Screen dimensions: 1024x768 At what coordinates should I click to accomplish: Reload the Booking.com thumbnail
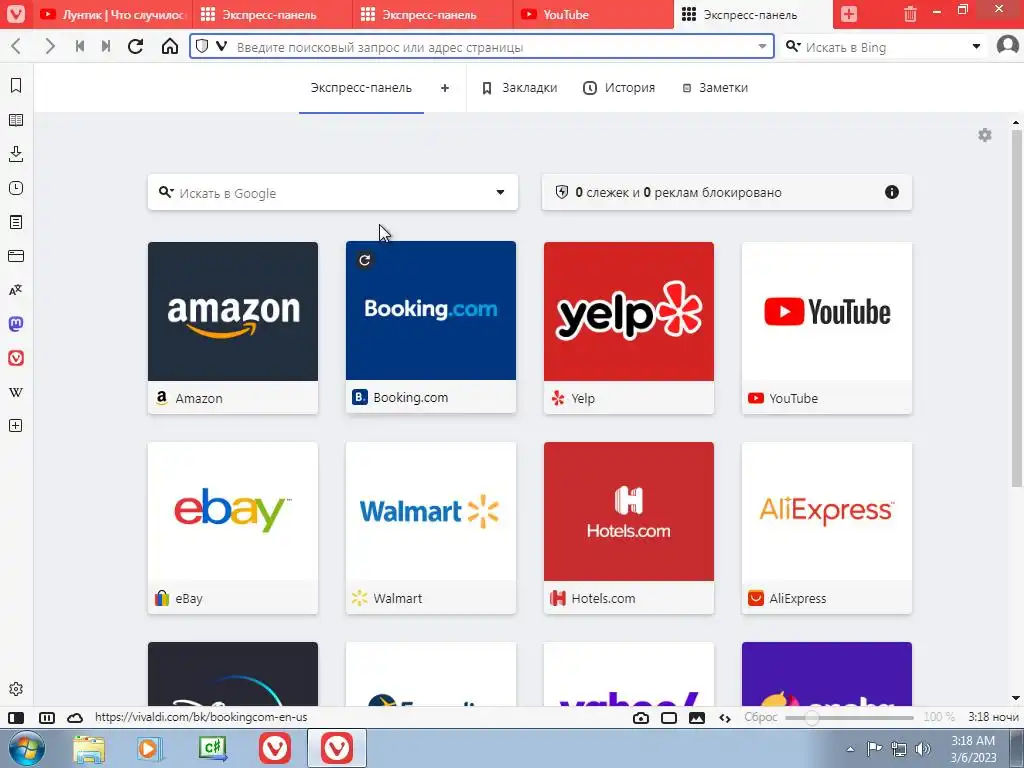364,261
